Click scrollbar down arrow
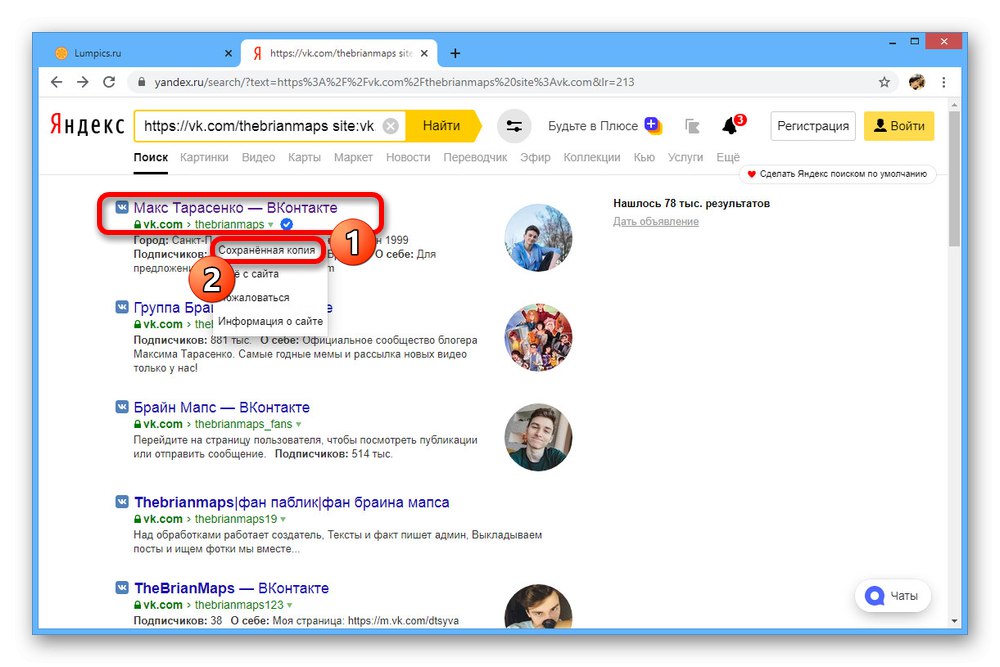Screen dimensions: 1000x667 tap(954, 620)
